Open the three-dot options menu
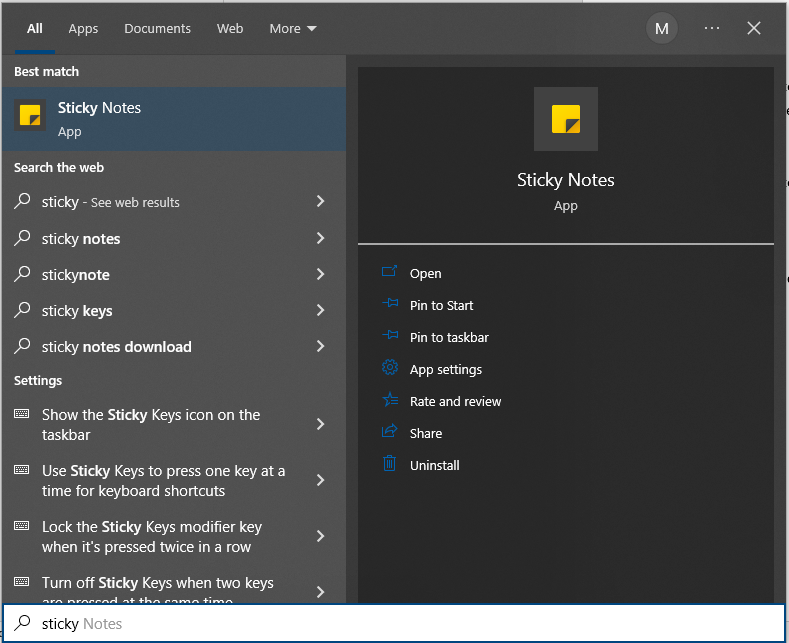789x643 pixels. click(712, 28)
